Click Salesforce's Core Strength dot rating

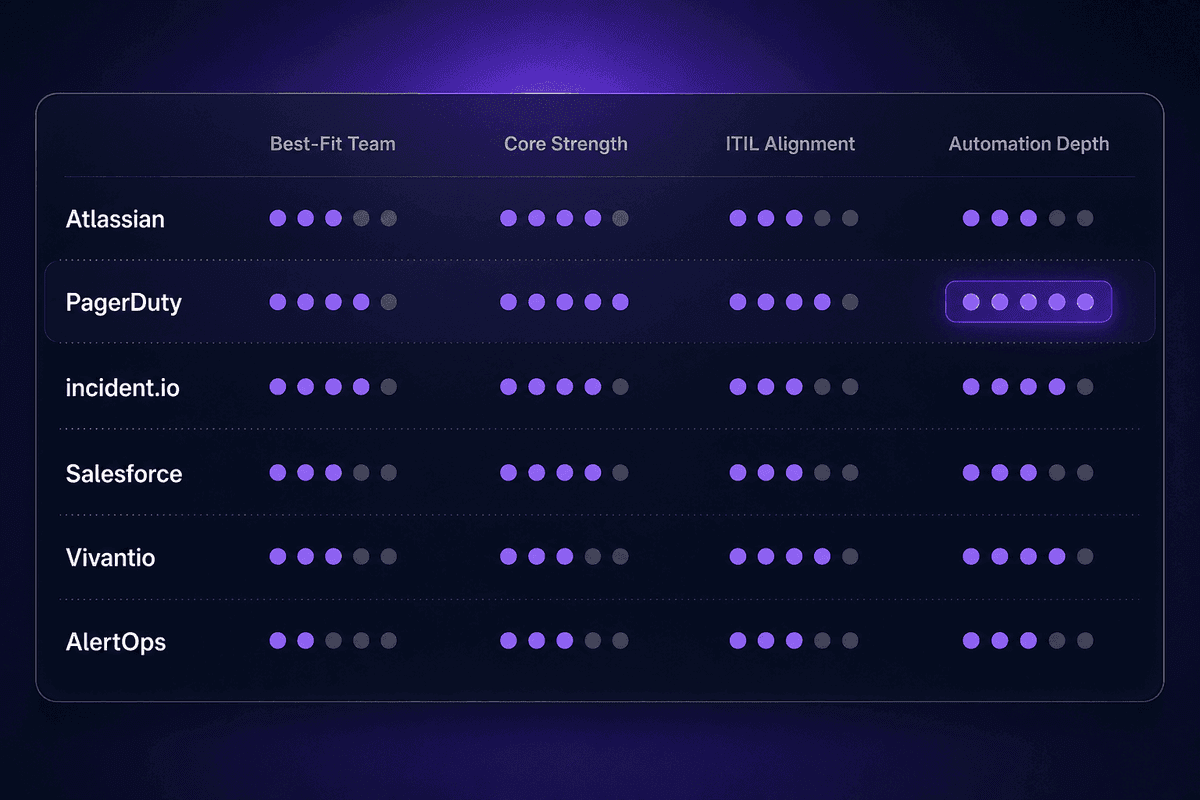click(564, 473)
